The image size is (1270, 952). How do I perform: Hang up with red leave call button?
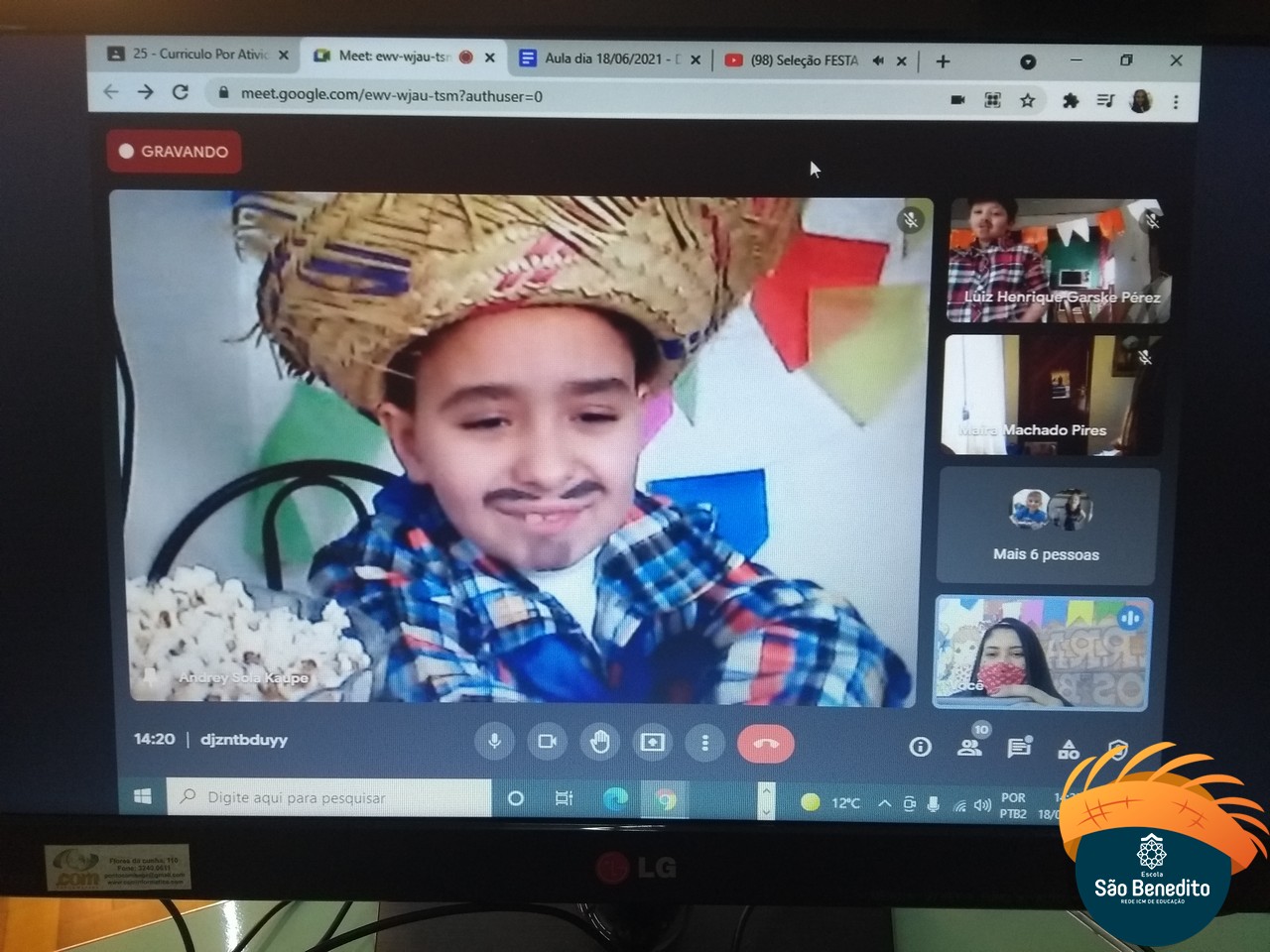pos(765,744)
